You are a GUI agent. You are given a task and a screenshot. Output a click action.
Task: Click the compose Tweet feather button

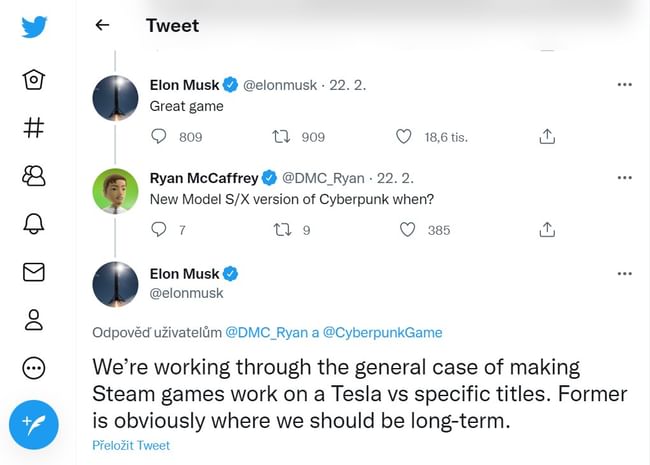pos(34,425)
